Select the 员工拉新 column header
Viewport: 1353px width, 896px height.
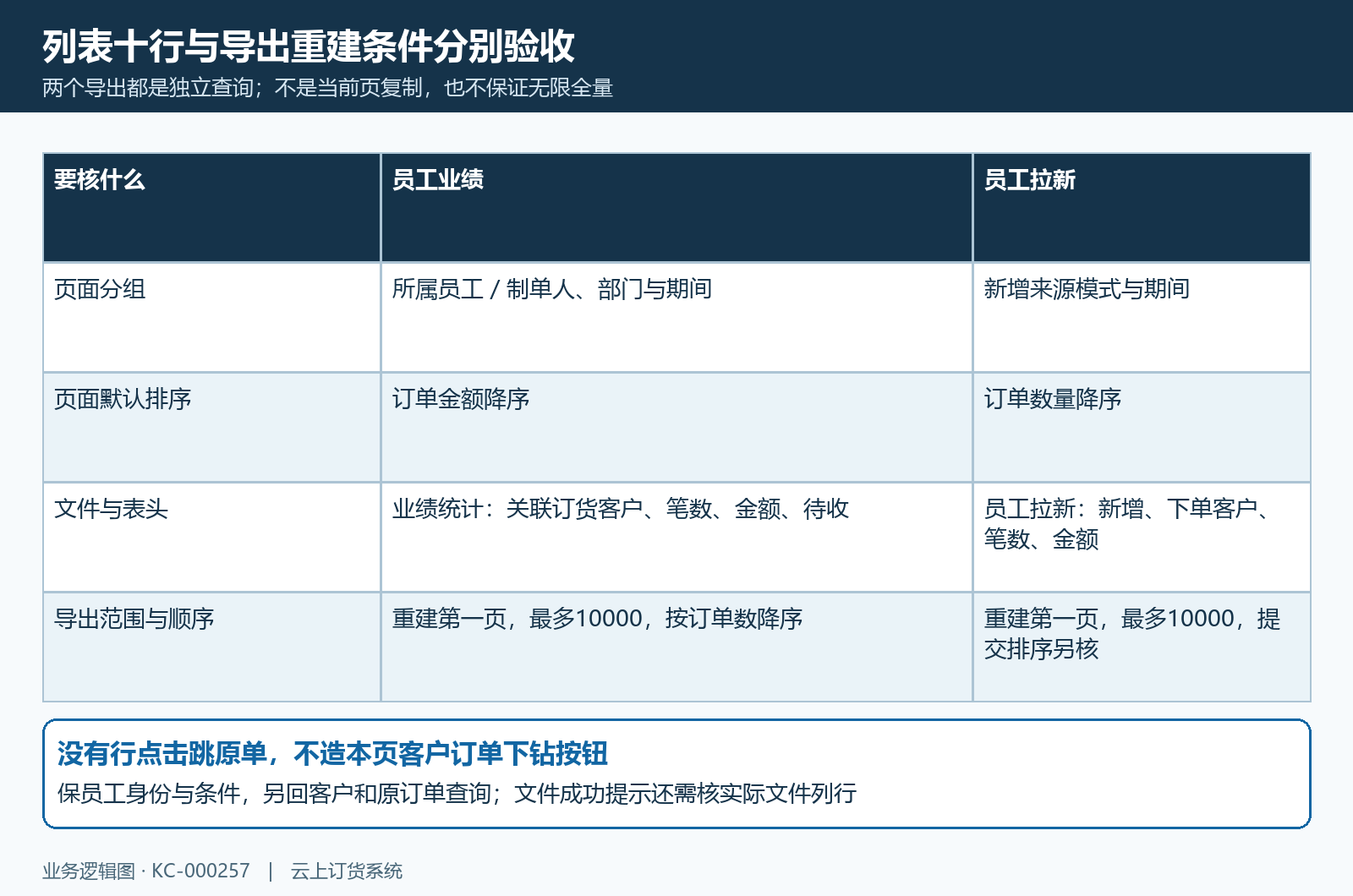(x=1142, y=208)
